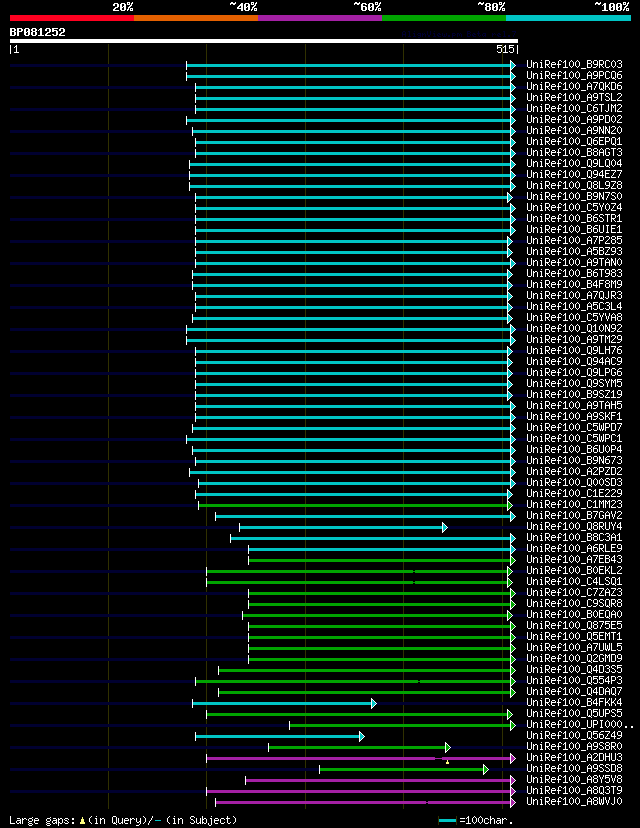
Task: Click the UniRef100_Q10N92 label
Action: pyautogui.click(x=574, y=328)
